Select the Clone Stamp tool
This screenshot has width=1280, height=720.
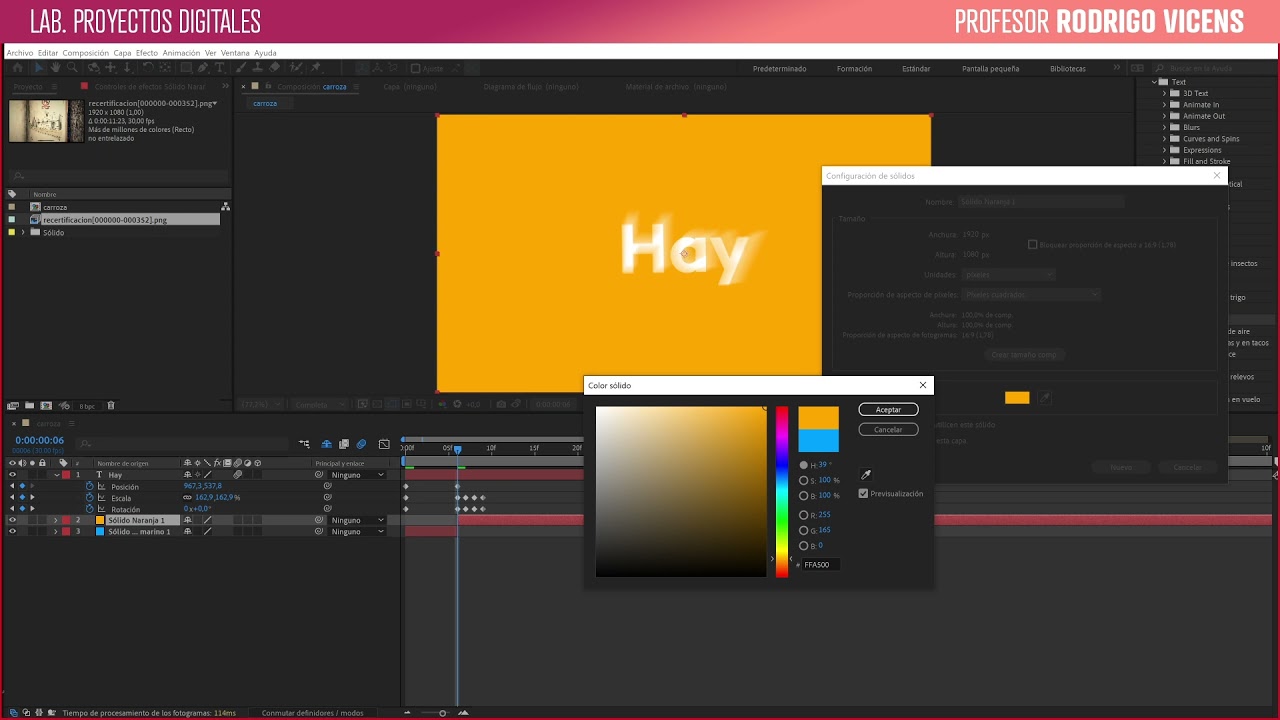(x=257, y=68)
